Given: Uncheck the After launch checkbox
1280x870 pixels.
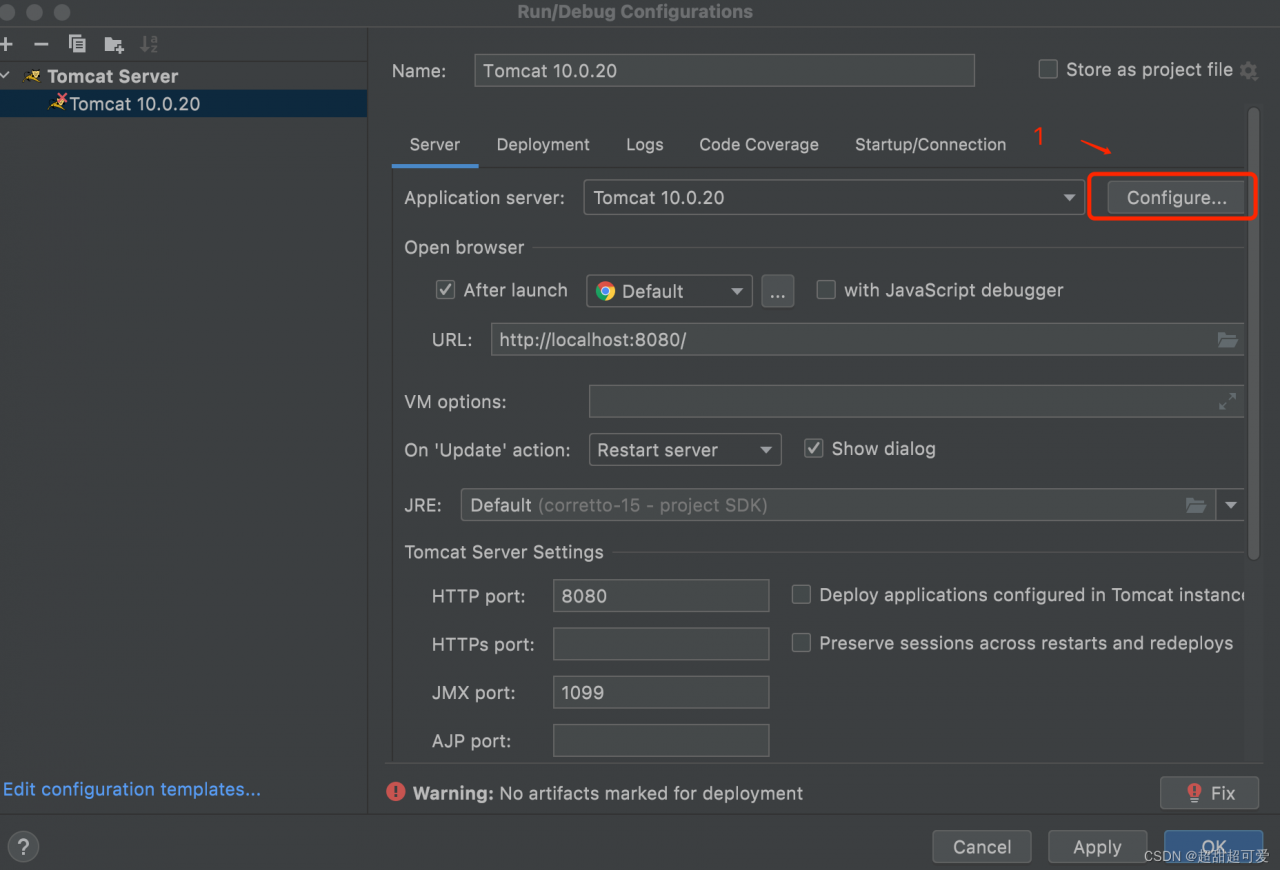Looking at the screenshot, I should pos(446,290).
